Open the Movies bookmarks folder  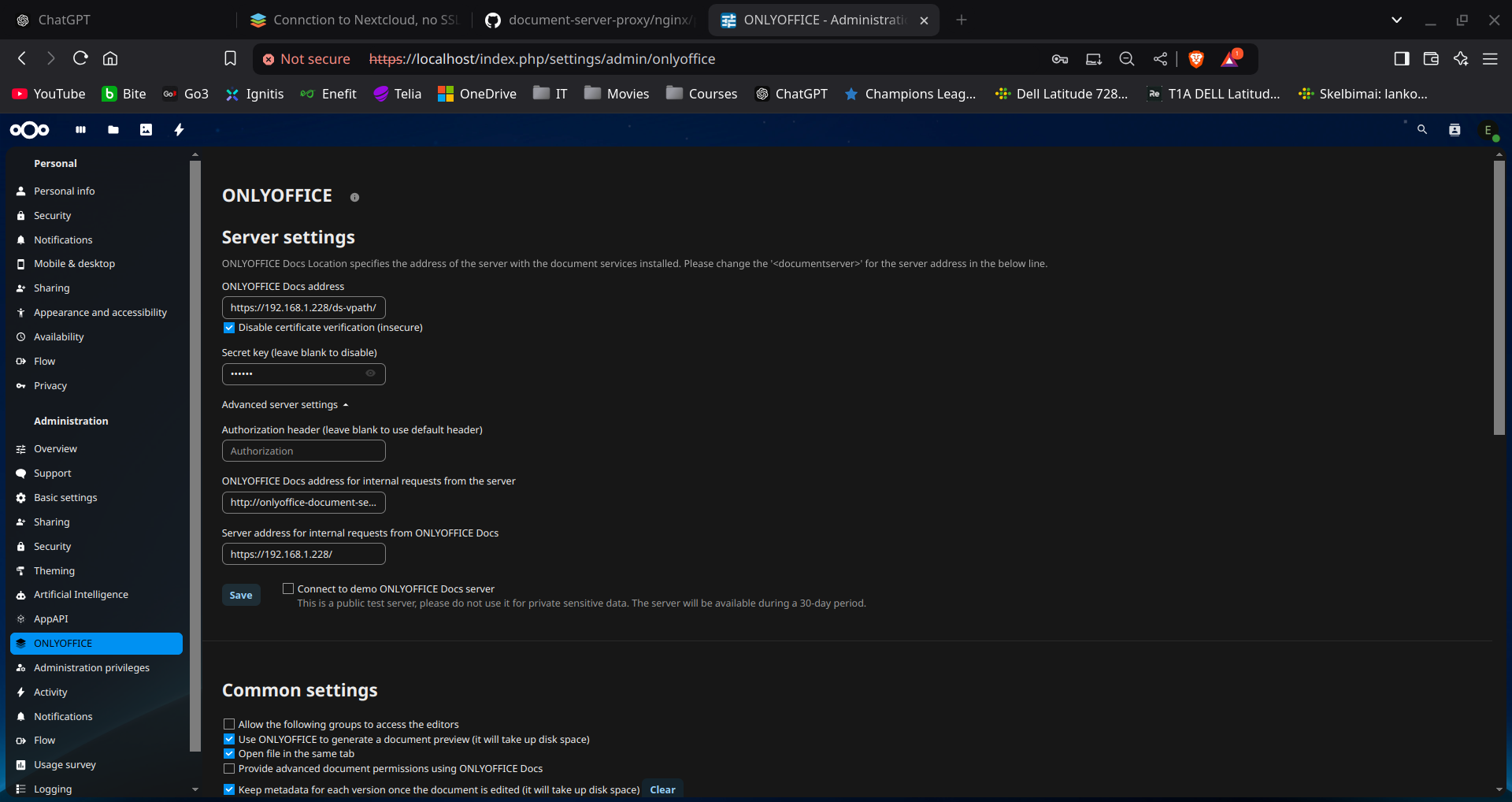(x=617, y=94)
